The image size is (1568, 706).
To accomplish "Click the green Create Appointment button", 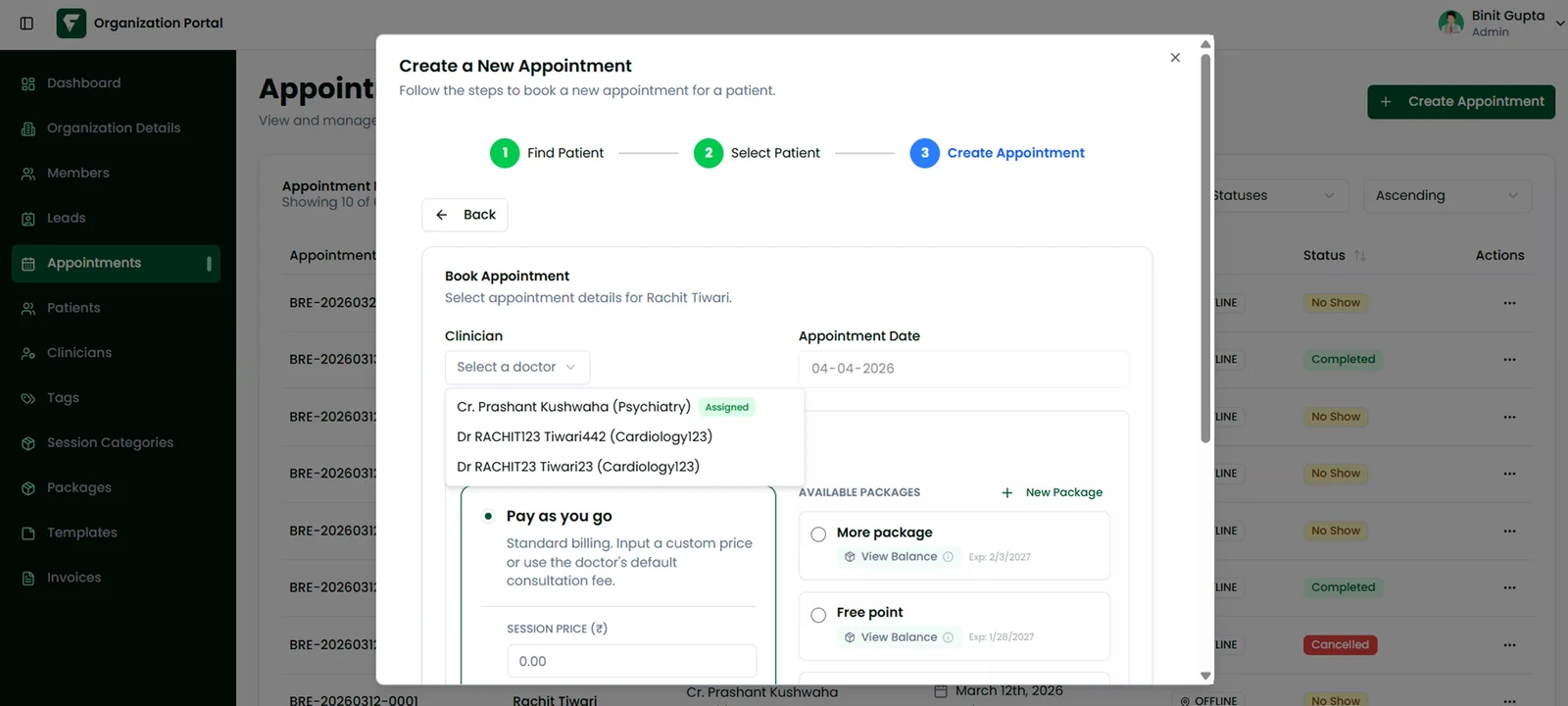I will tap(1461, 102).
